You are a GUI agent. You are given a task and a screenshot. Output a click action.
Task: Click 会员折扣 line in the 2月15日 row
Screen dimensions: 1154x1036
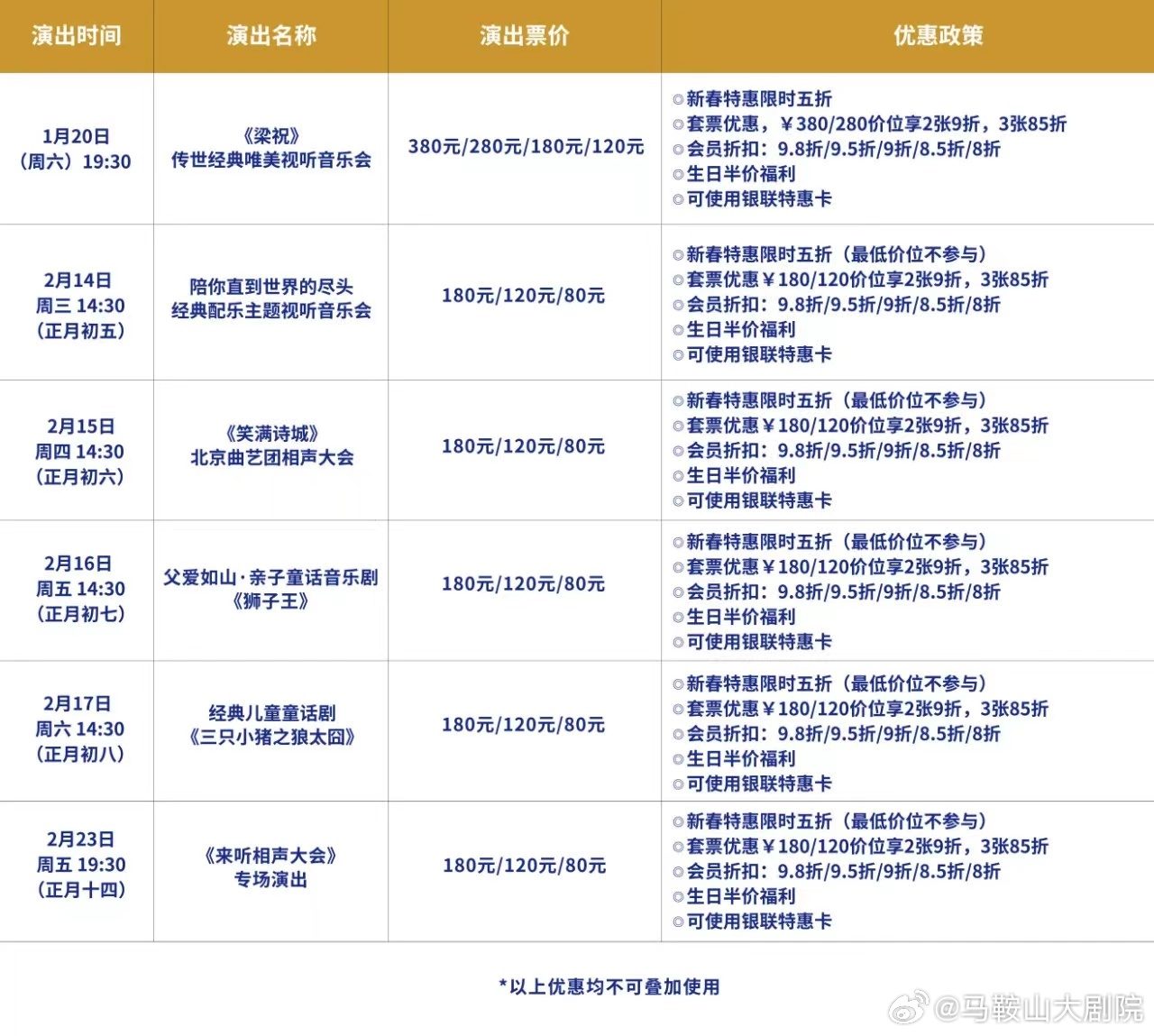coord(836,451)
